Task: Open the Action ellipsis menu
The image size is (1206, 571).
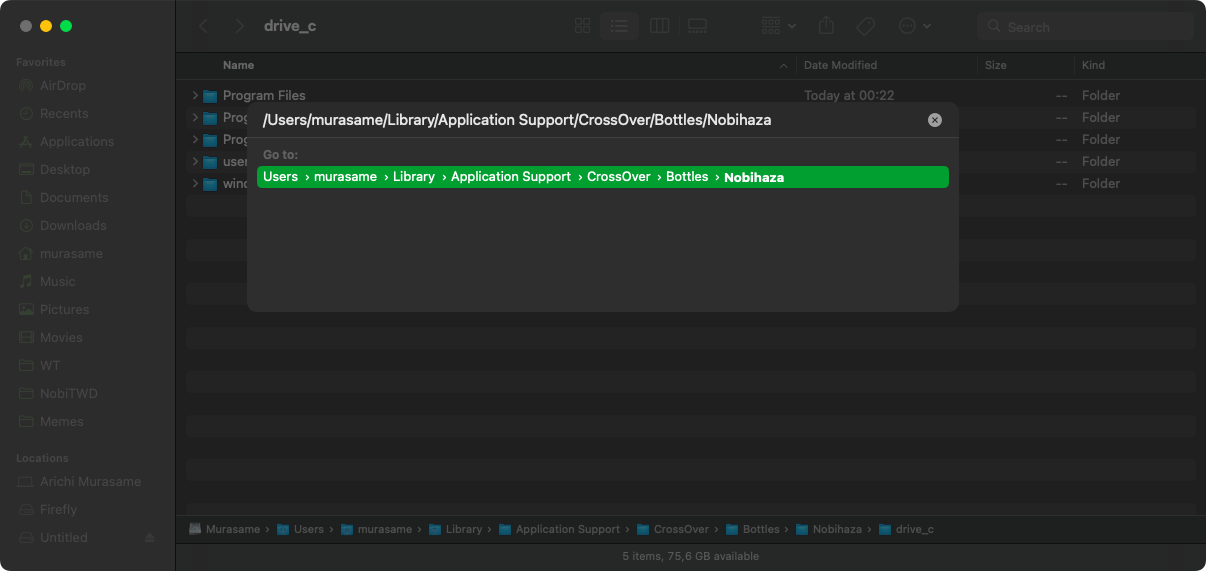Action: coord(914,26)
